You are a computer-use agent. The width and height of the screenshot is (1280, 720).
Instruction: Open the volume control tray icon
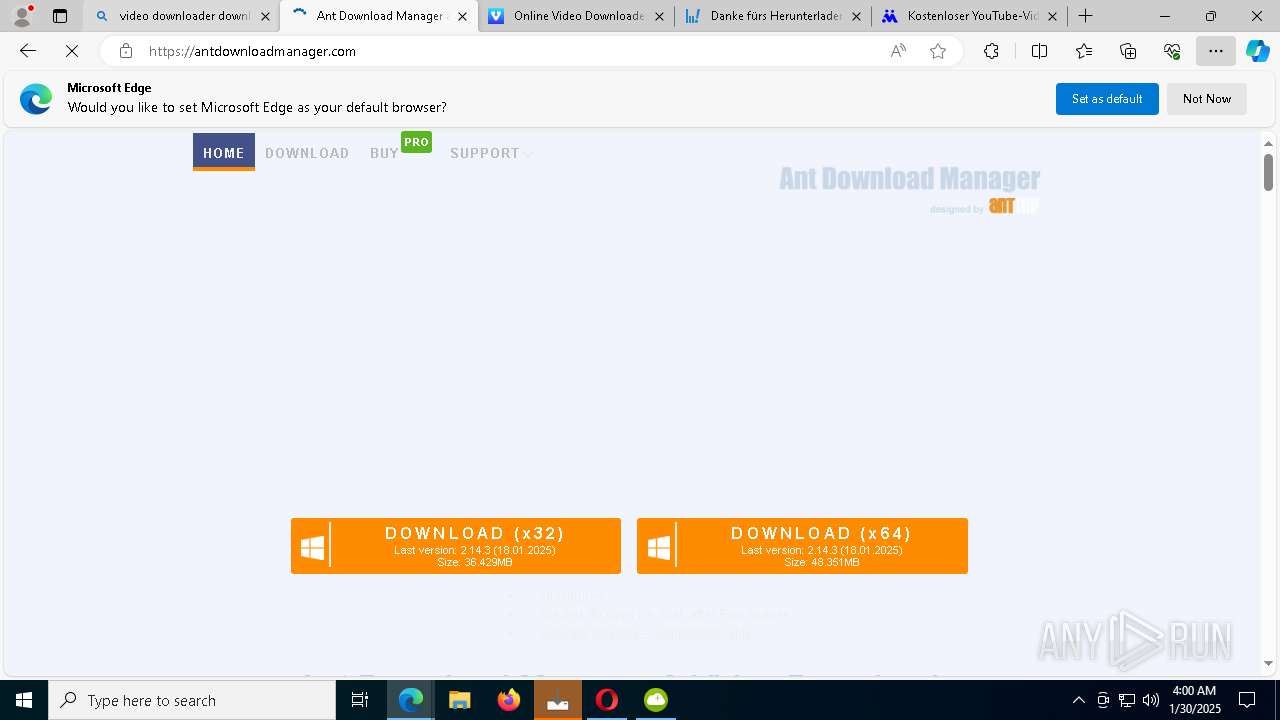pyautogui.click(x=1150, y=700)
